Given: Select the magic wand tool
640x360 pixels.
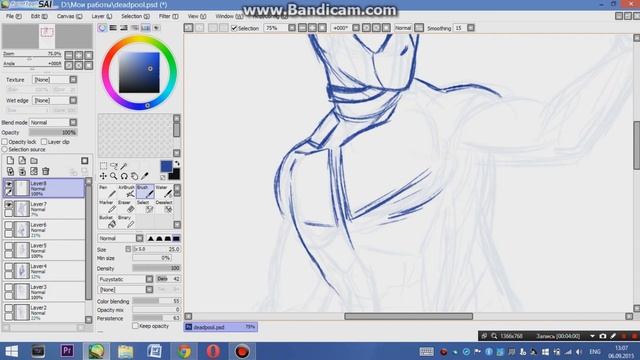Looking at the screenshot, I should tap(124, 166).
